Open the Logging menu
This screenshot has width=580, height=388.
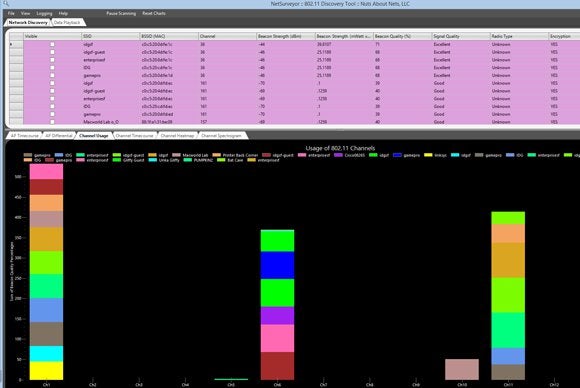click(44, 13)
